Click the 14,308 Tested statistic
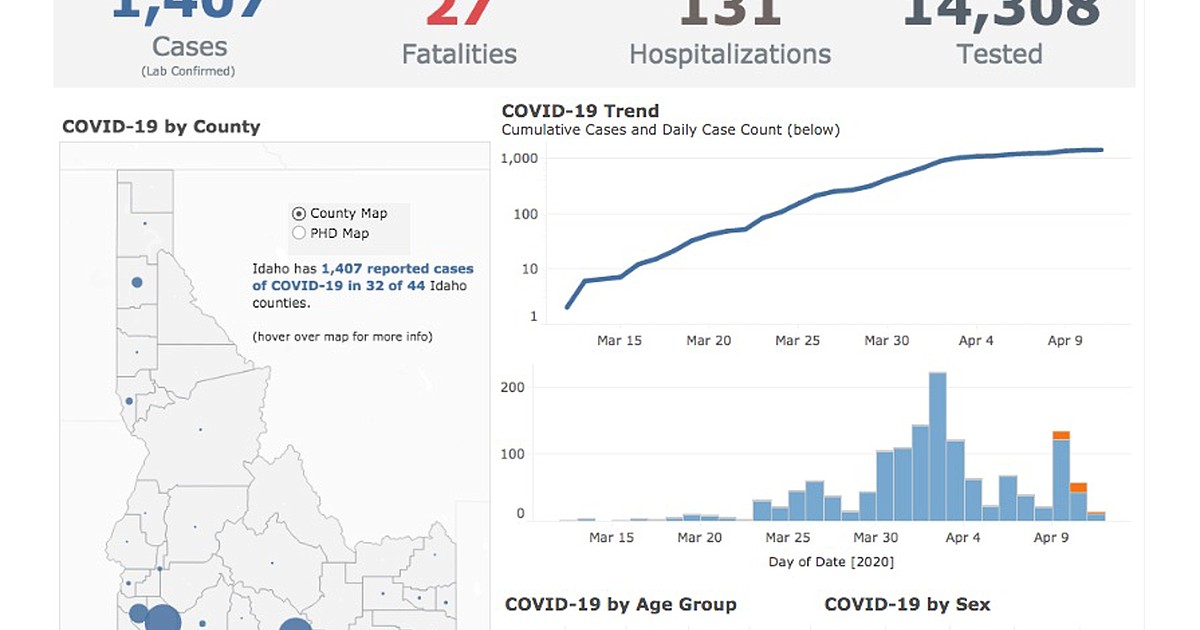The image size is (1200, 630). click(x=1000, y=35)
